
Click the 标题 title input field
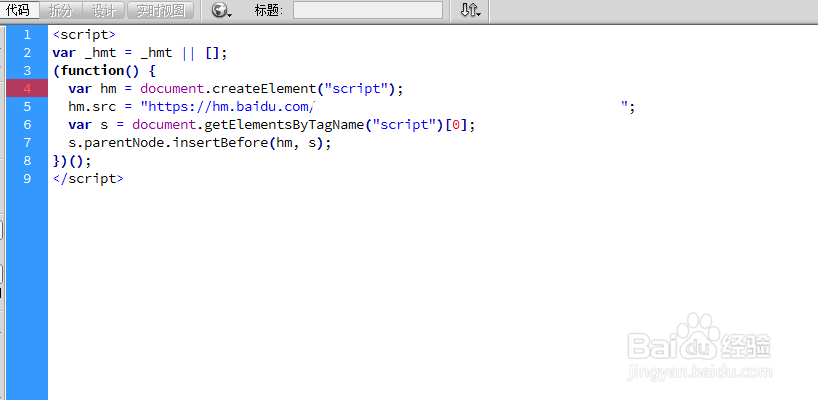point(368,10)
